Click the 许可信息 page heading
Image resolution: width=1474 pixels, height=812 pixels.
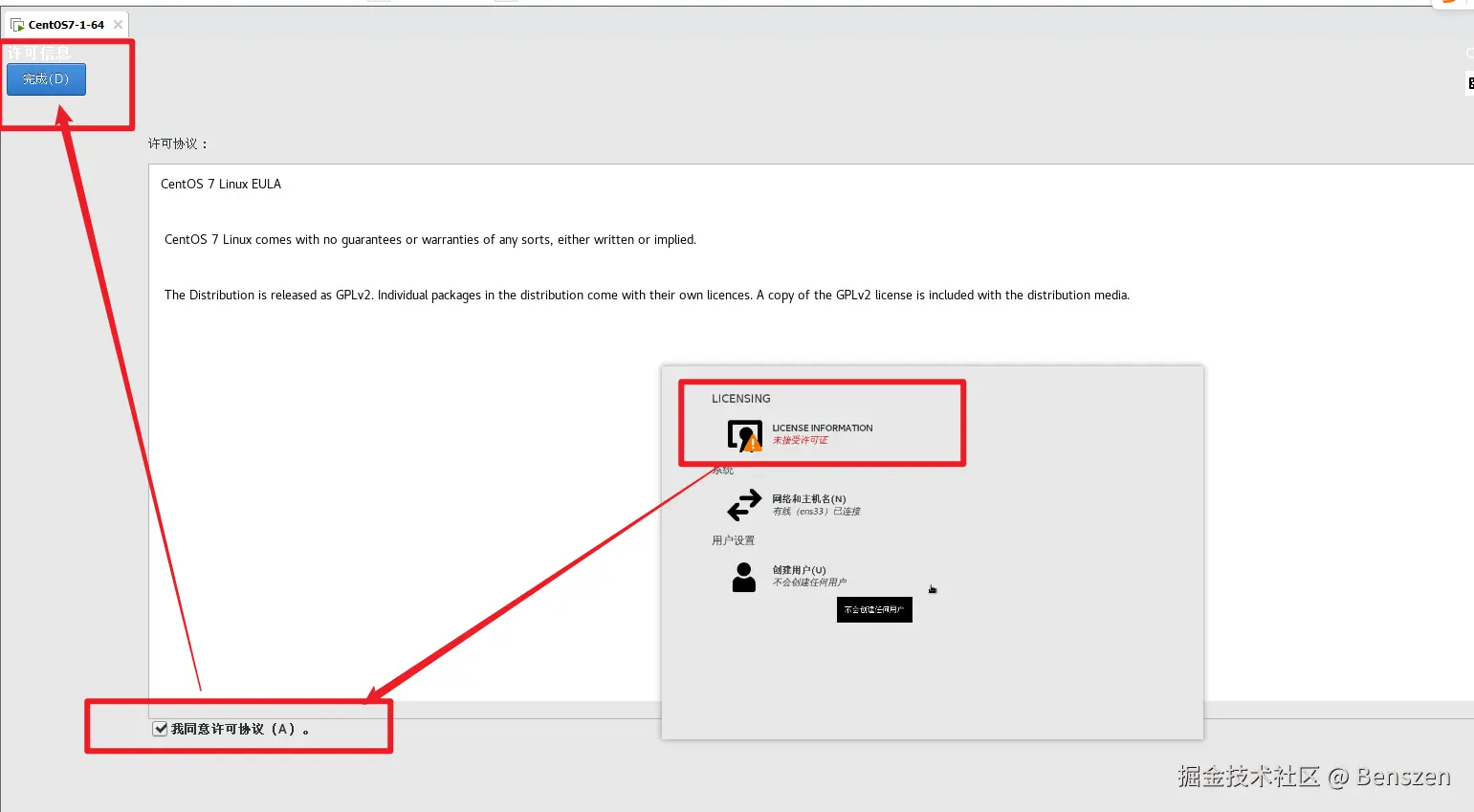(x=39, y=53)
